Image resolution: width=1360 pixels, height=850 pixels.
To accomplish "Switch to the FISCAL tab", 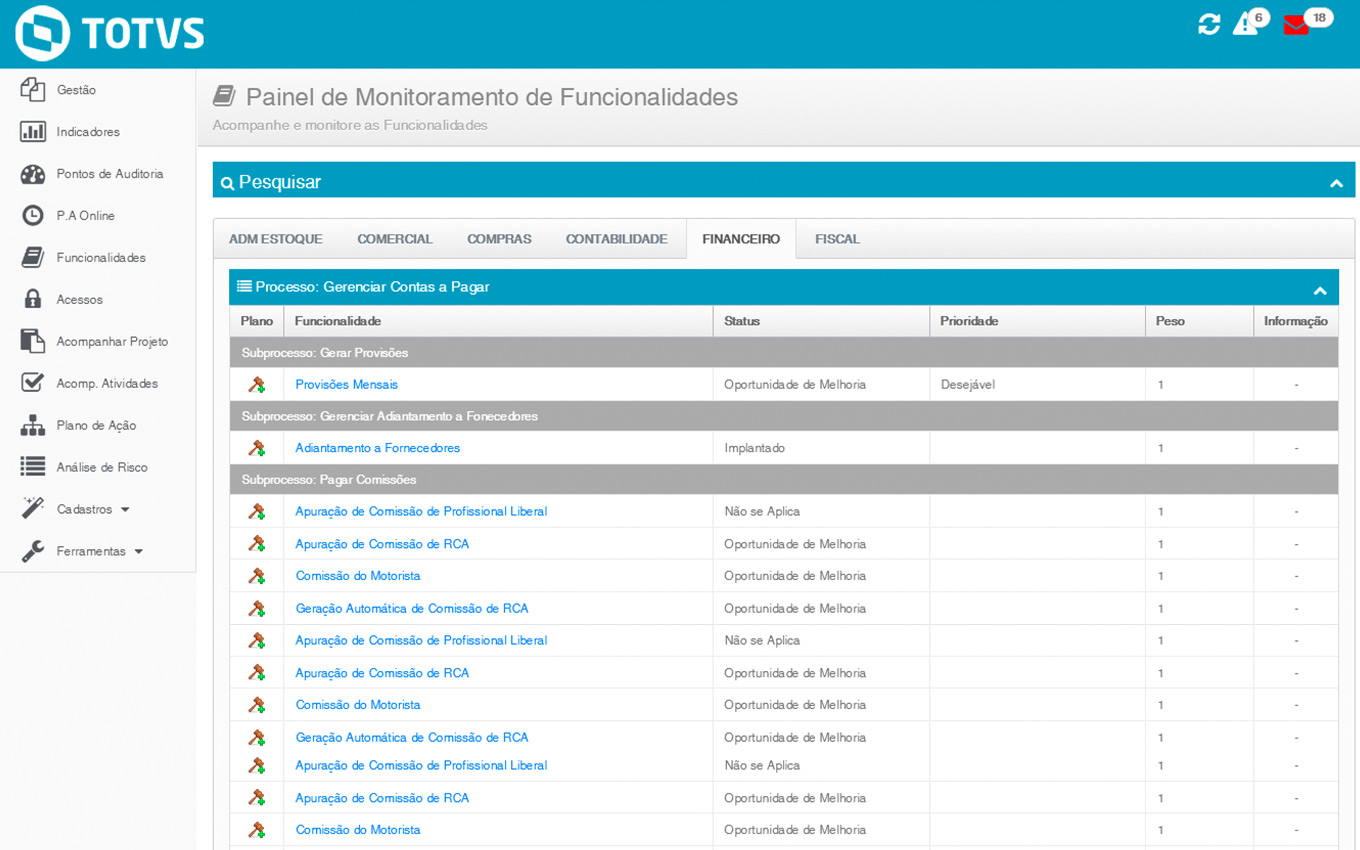I will point(837,239).
